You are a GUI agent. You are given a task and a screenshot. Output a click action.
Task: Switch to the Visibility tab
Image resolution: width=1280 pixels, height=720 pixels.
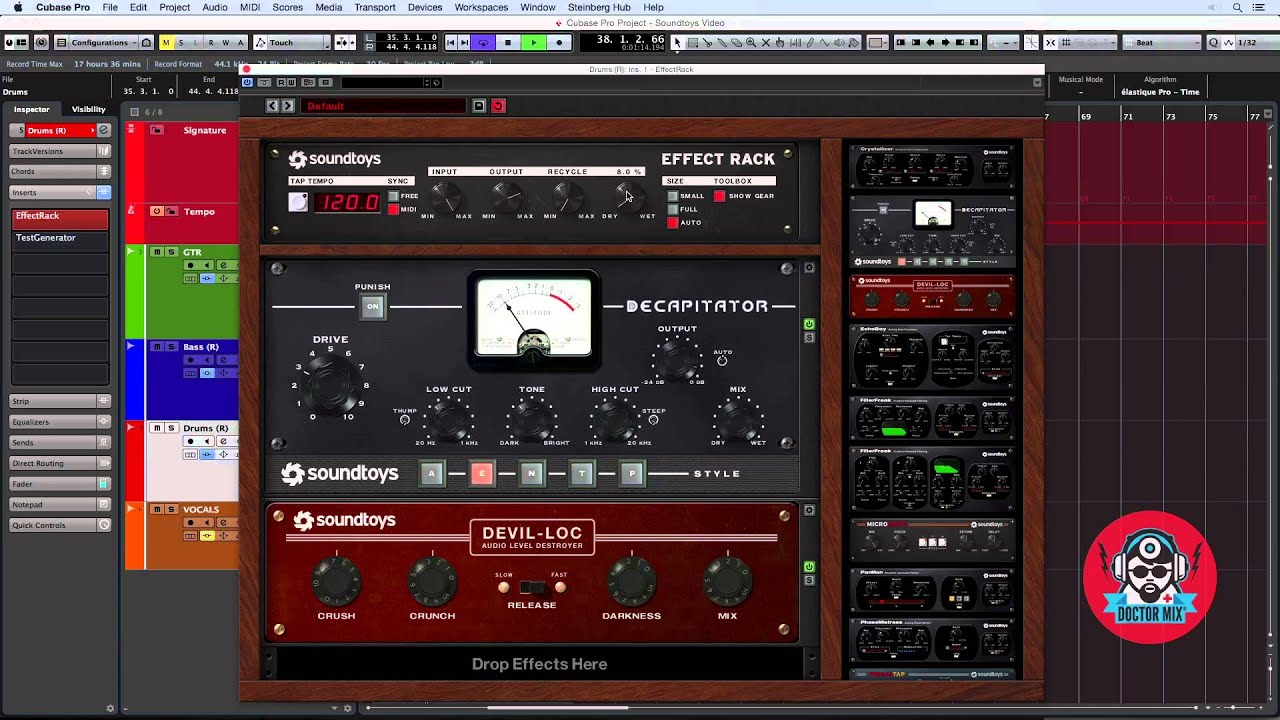(88, 109)
